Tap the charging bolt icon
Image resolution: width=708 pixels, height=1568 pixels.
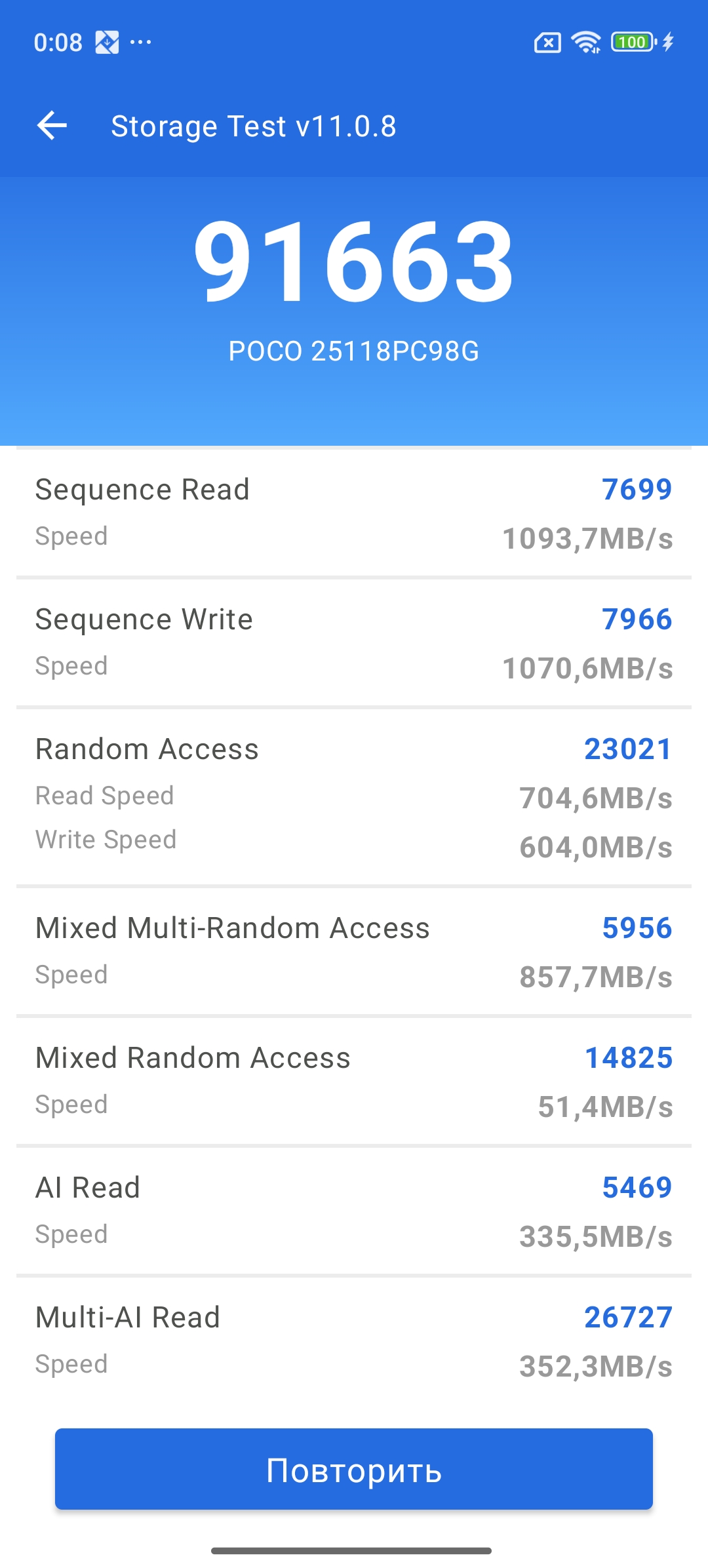point(668,43)
